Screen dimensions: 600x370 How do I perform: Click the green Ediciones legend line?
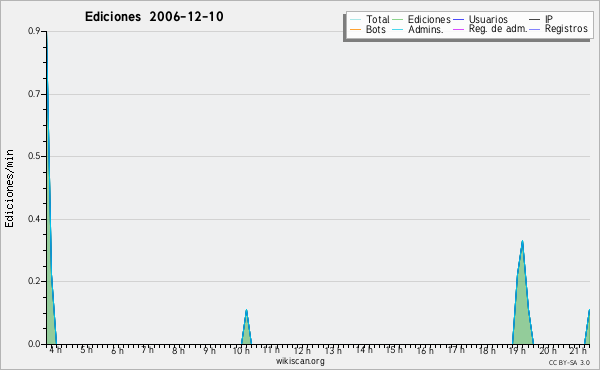(398, 19)
